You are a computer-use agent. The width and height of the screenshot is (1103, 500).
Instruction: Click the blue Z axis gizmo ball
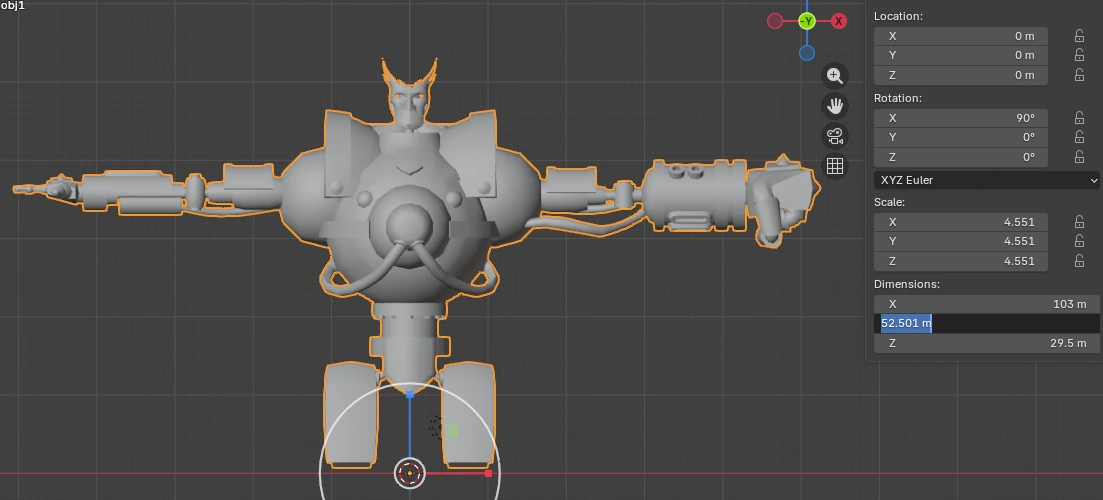(807, 53)
